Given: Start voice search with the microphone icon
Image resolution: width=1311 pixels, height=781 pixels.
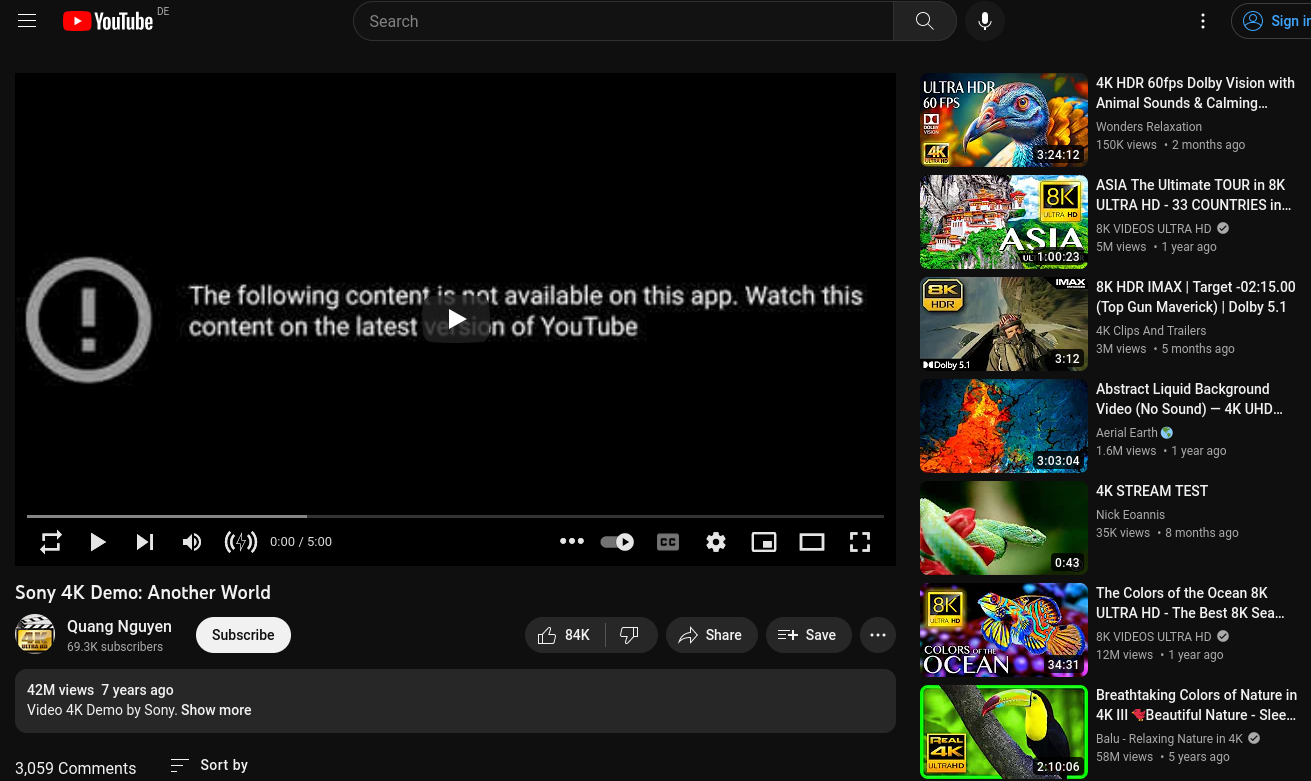Looking at the screenshot, I should (985, 21).
